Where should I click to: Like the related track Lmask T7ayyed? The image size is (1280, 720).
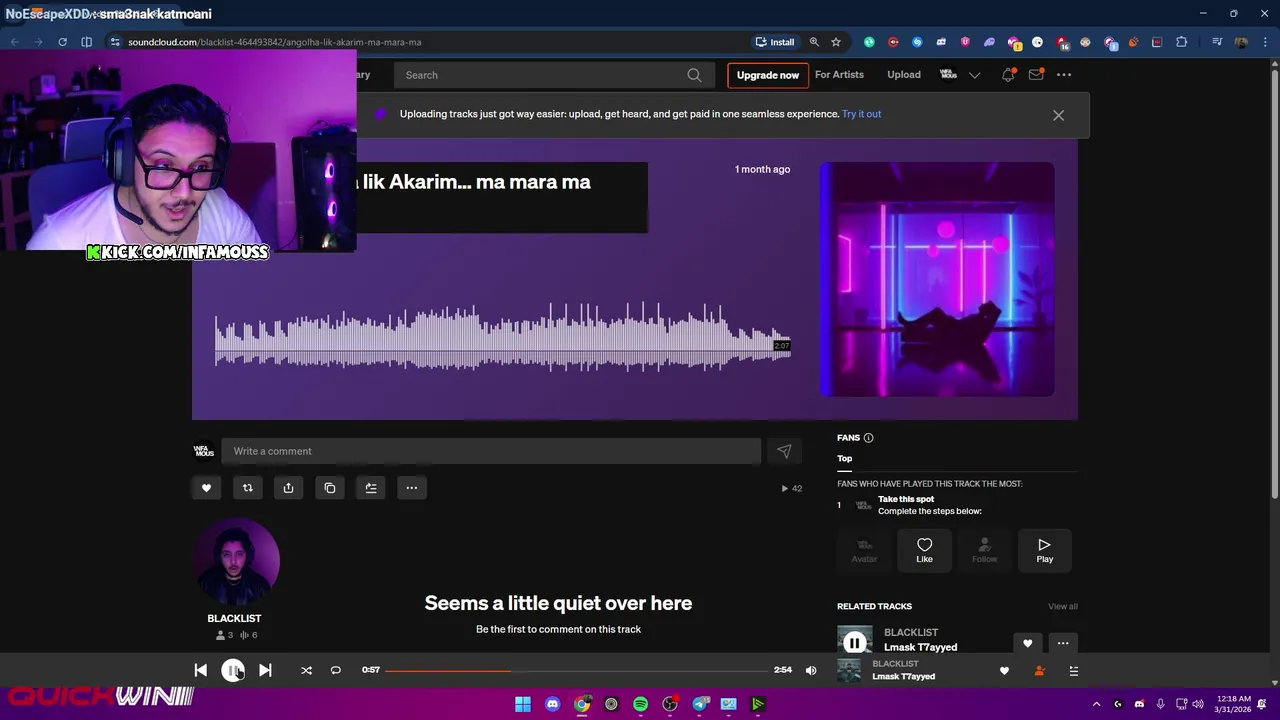coord(1027,643)
